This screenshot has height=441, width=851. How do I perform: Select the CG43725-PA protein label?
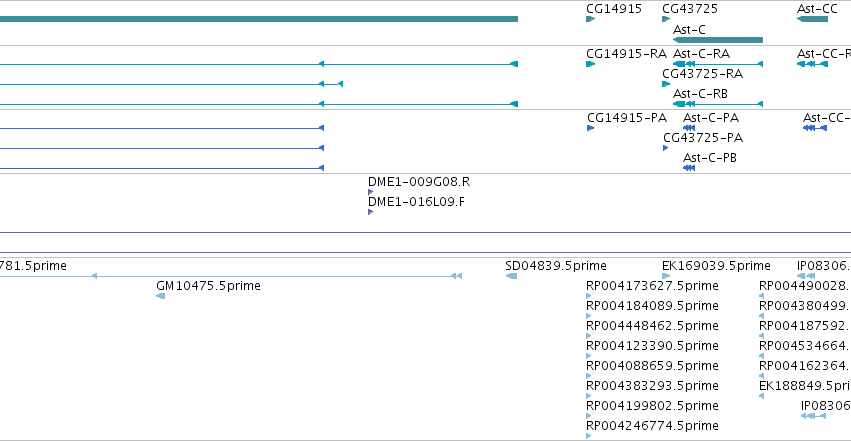(703, 138)
